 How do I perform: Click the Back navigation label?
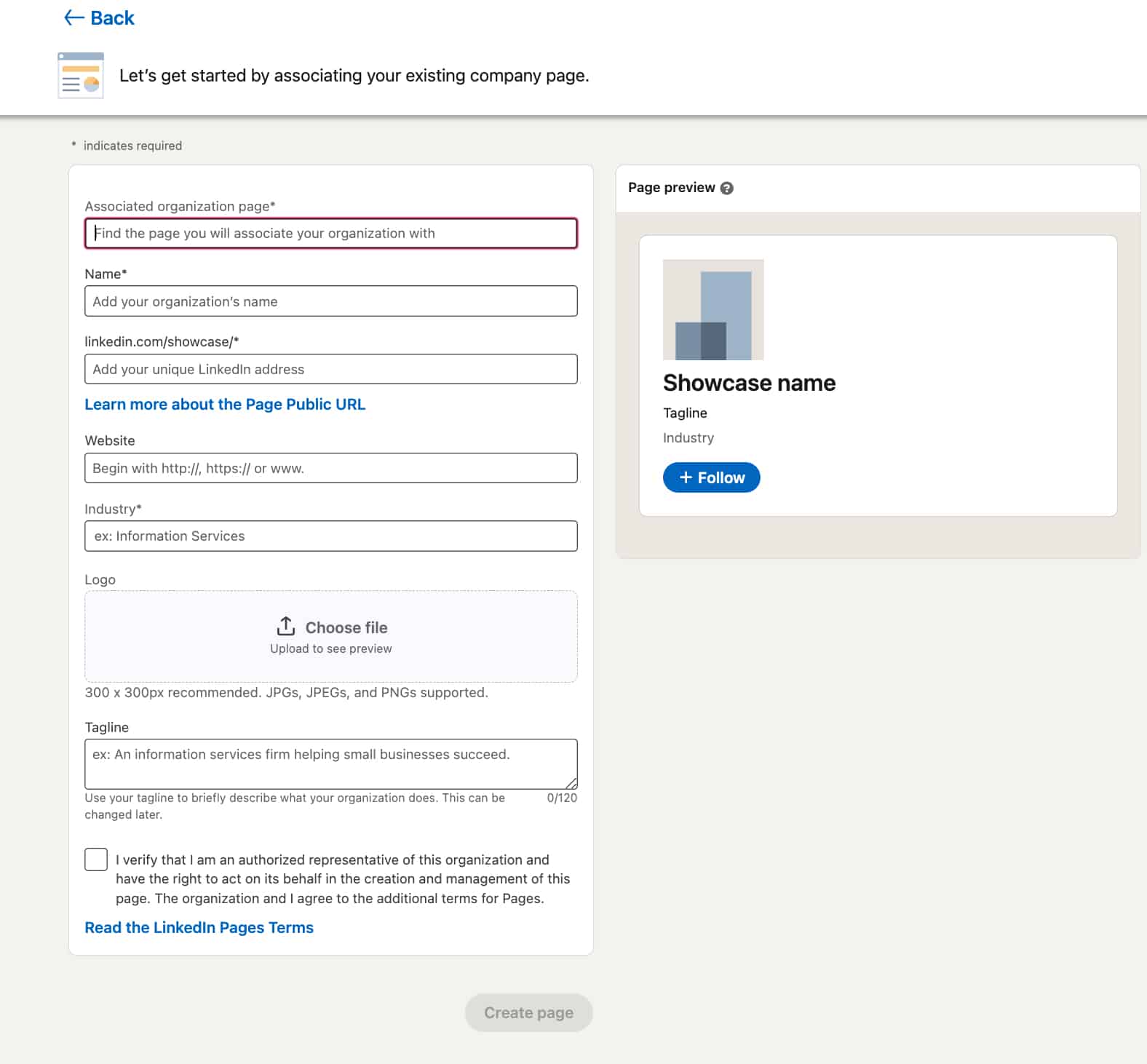point(111,17)
